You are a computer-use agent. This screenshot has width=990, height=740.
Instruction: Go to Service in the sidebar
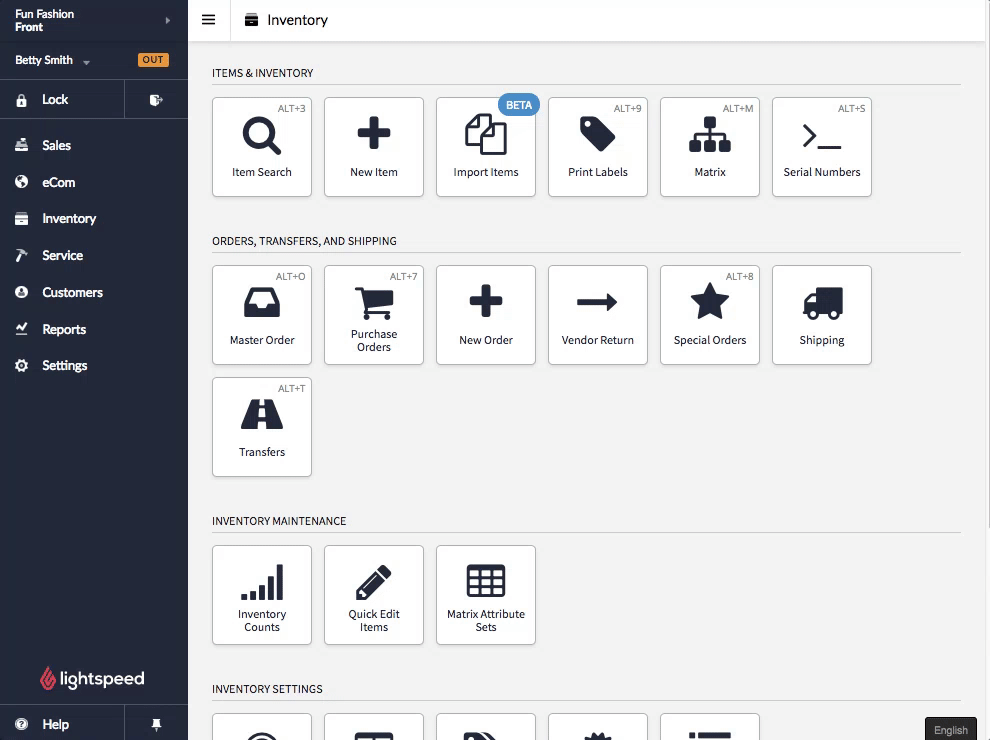93,256
